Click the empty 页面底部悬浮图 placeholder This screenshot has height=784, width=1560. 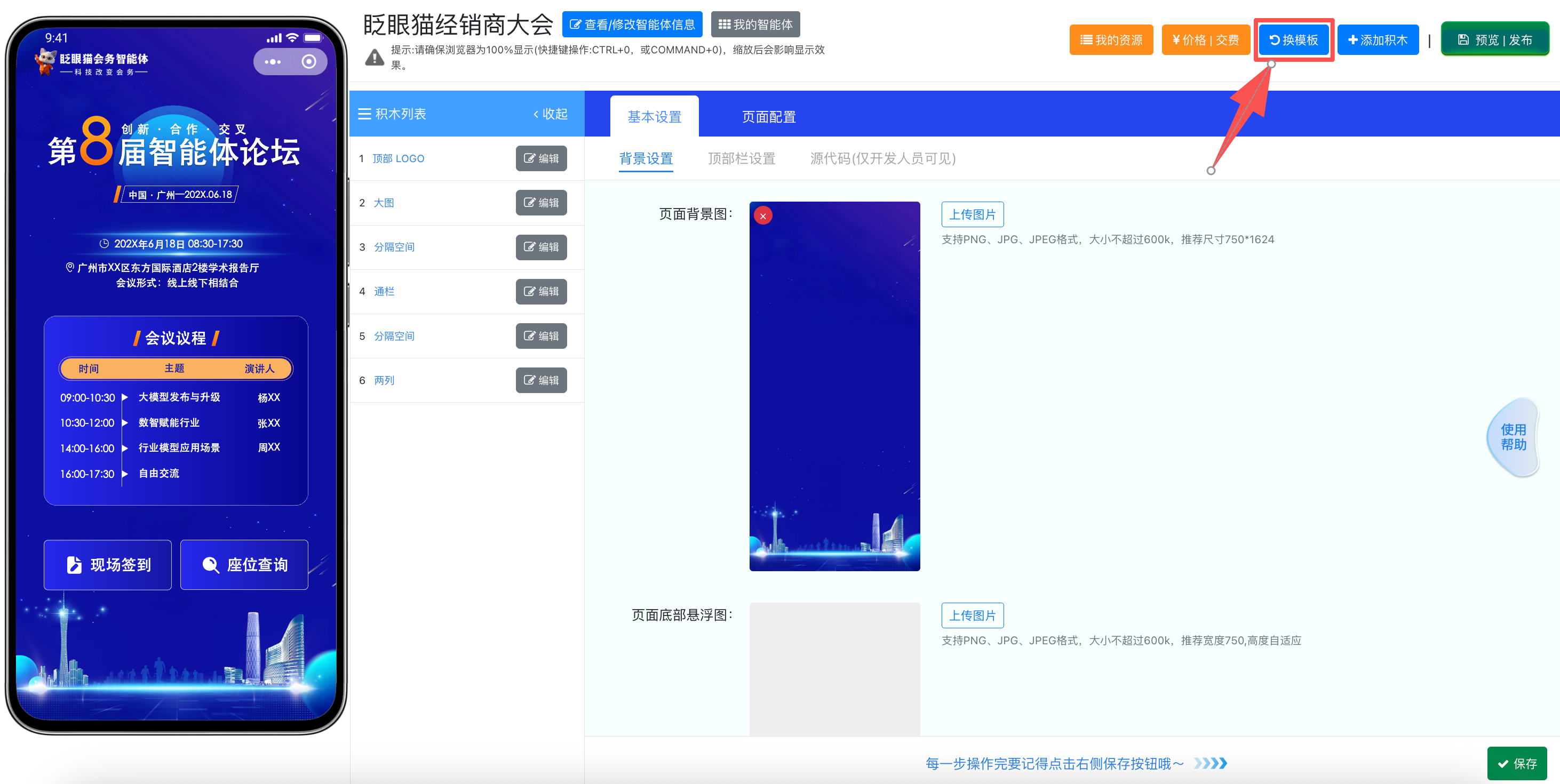pyautogui.click(x=834, y=668)
